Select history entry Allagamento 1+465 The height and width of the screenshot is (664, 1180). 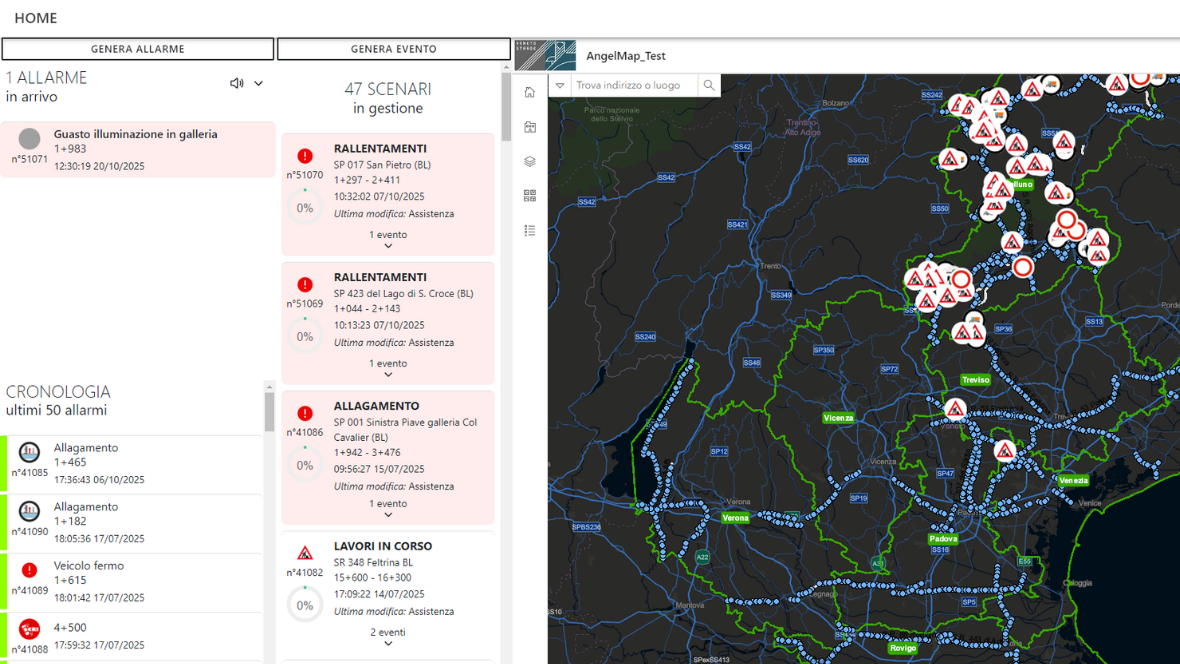tap(134, 464)
